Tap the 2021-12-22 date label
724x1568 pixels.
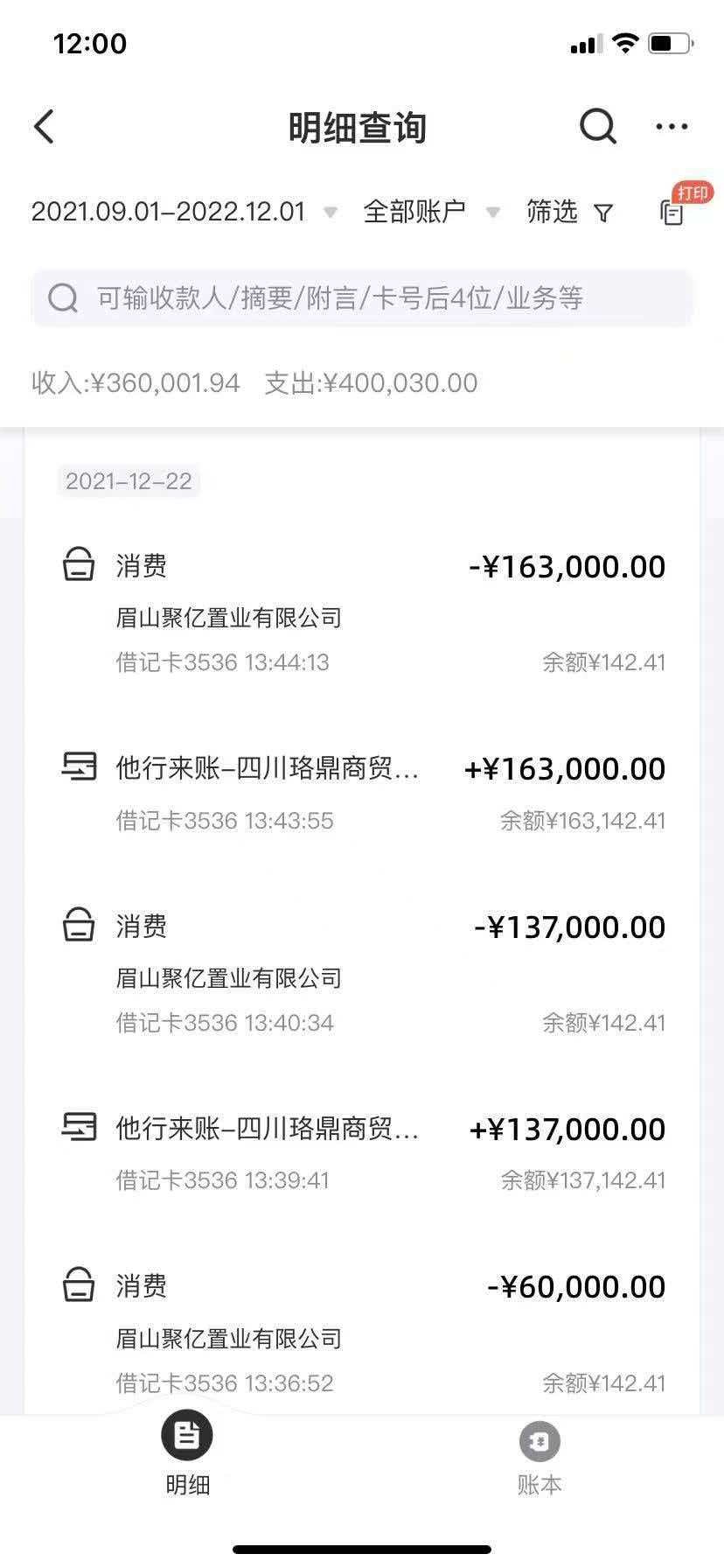coord(129,481)
